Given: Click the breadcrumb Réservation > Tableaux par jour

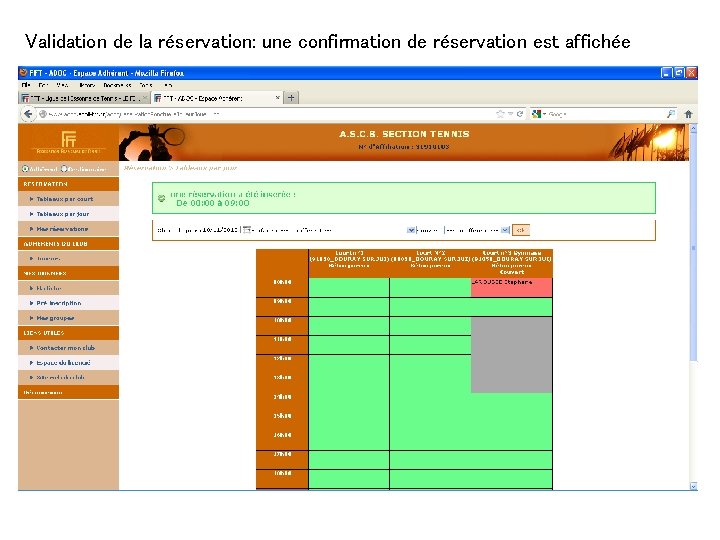Looking at the screenshot, I should point(180,168).
